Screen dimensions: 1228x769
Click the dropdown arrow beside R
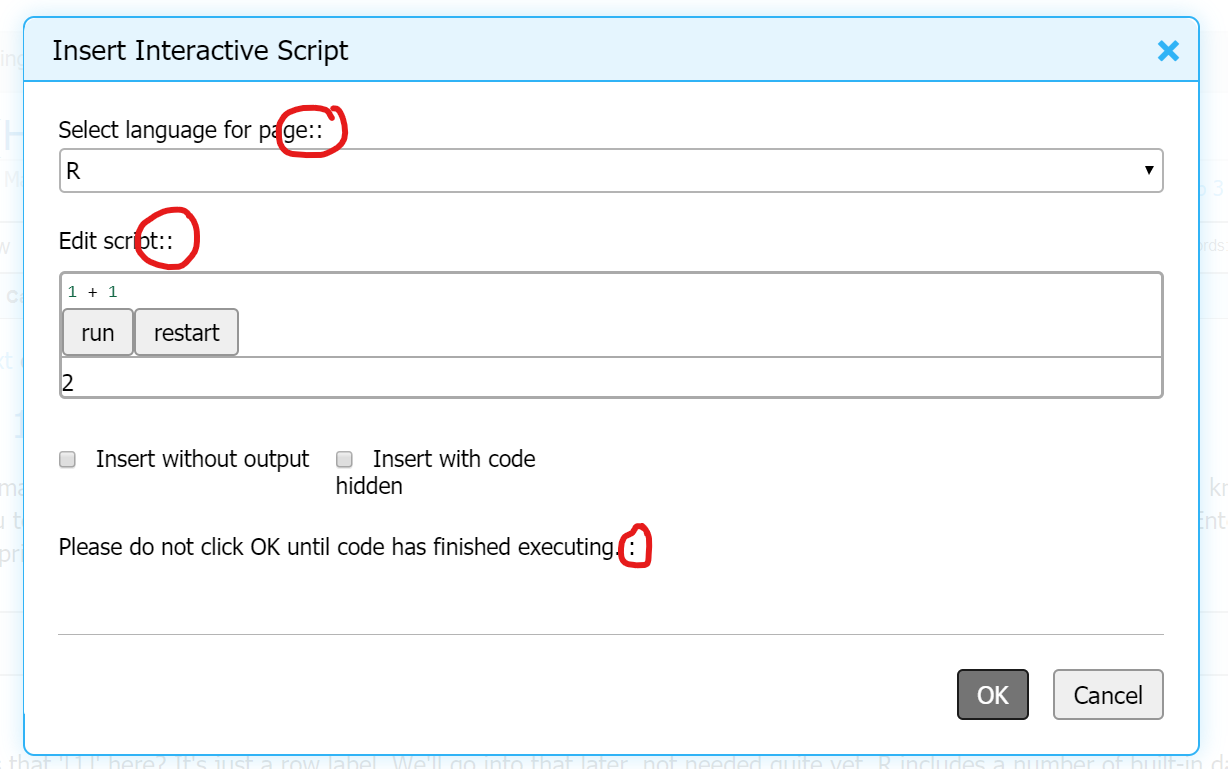1149,170
